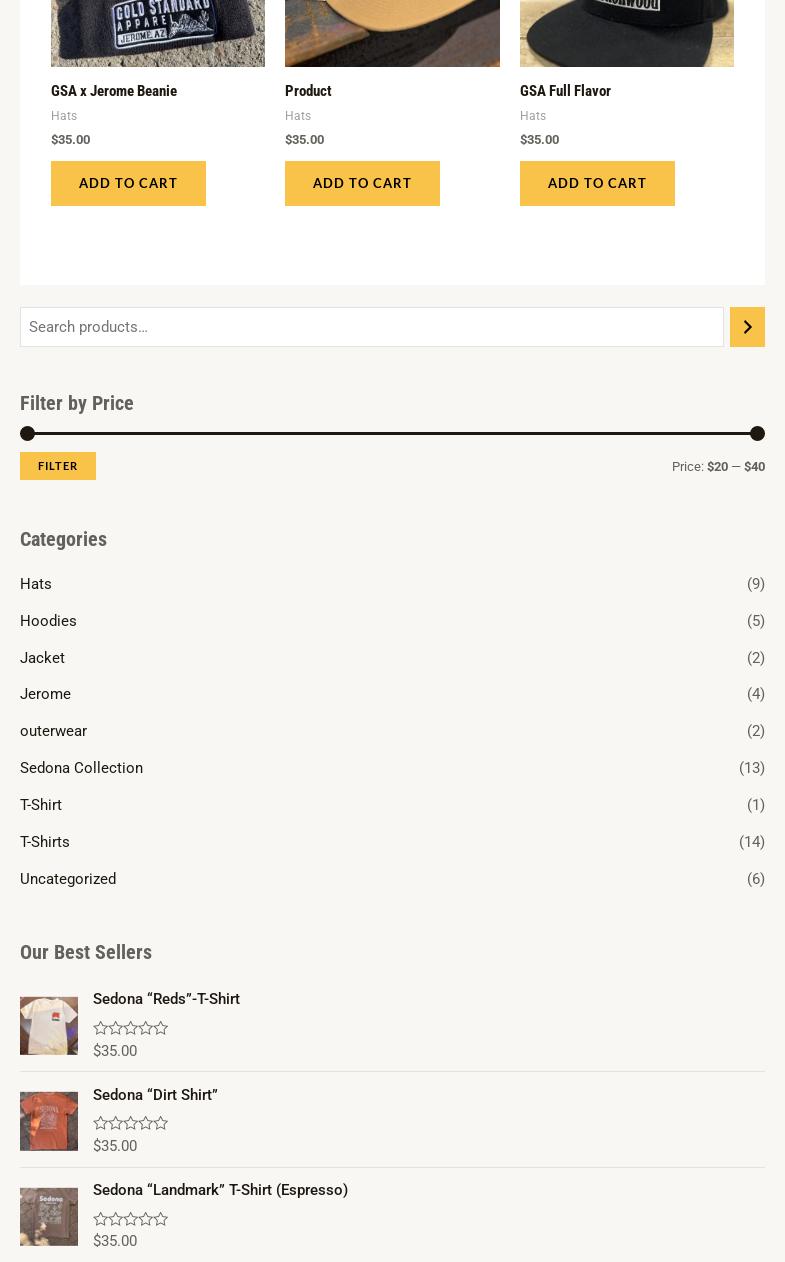
Task: Add GSA Full Flavor hat to cart
Action: point(597,183)
